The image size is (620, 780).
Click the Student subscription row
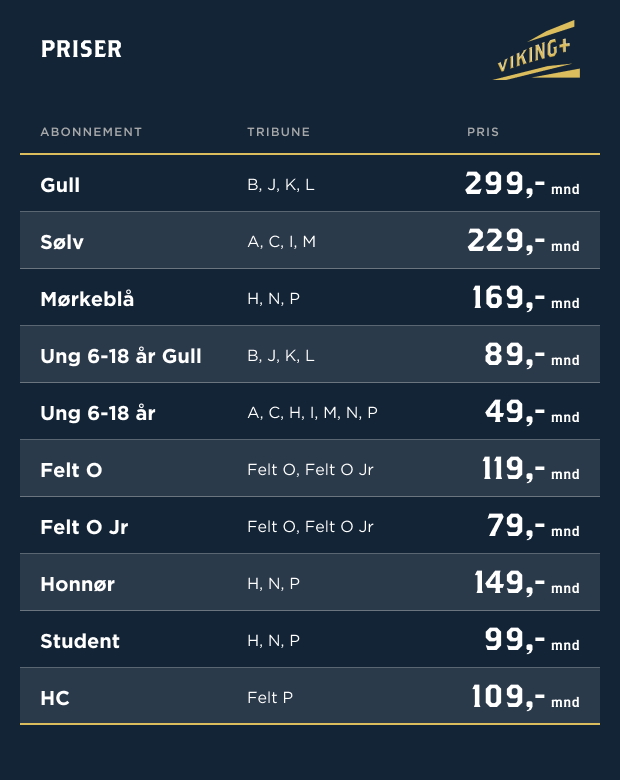310,639
